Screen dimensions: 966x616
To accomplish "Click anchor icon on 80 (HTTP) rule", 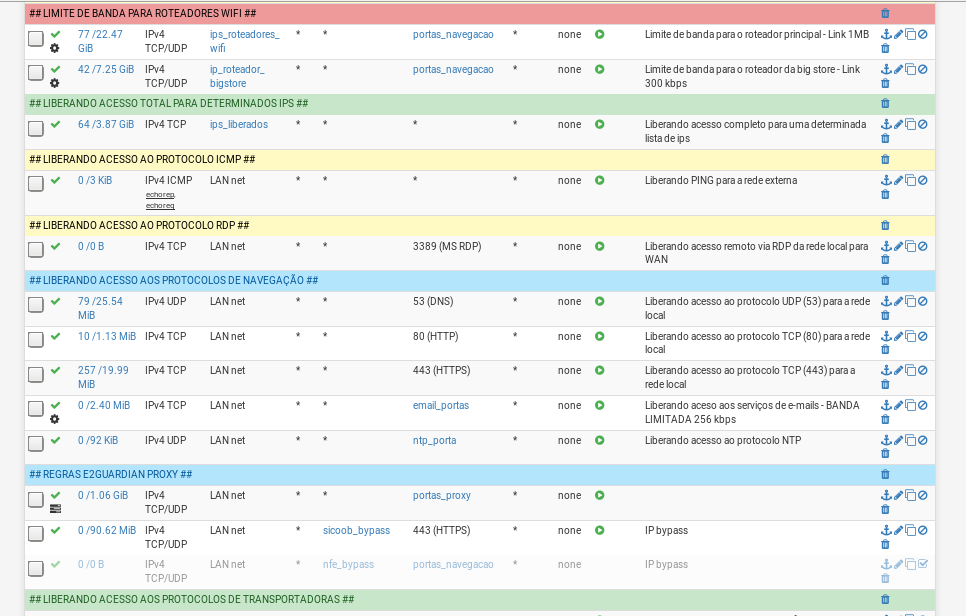I will pyautogui.click(x=885, y=336).
